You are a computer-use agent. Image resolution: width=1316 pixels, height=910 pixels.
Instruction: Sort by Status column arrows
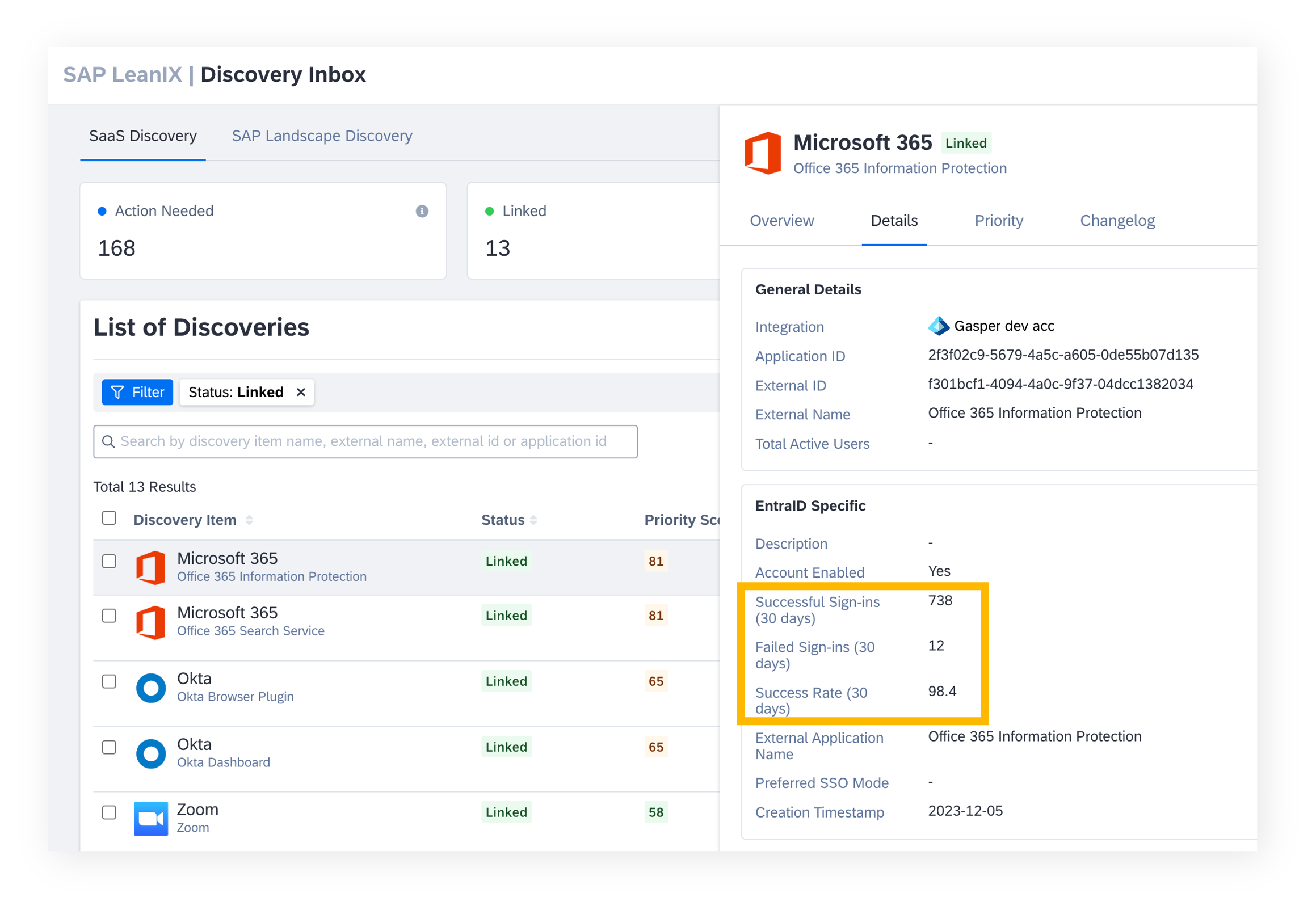coord(533,520)
